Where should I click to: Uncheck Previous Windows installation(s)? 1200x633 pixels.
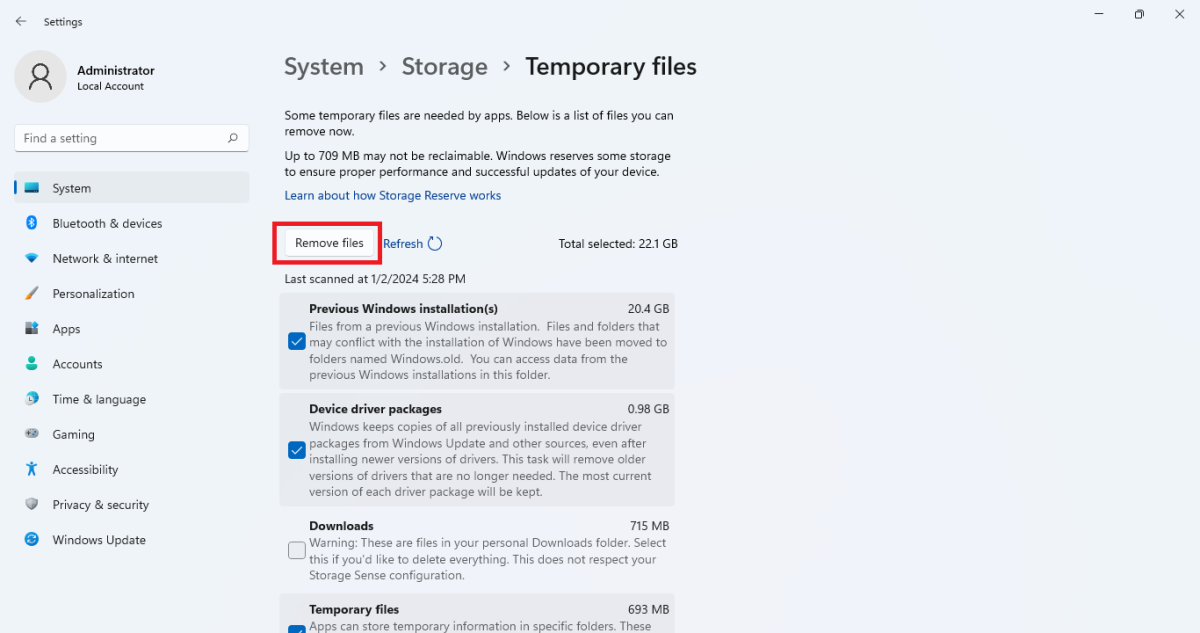[x=296, y=341]
